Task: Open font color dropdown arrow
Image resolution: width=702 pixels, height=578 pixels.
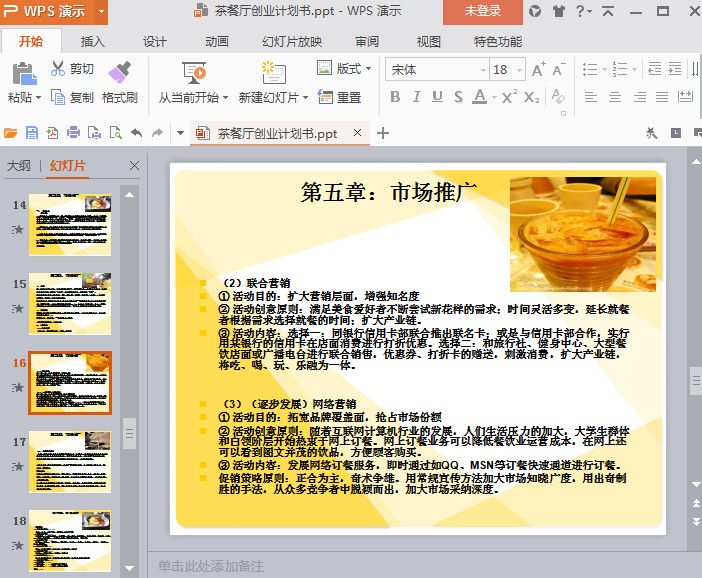Action: [x=494, y=97]
